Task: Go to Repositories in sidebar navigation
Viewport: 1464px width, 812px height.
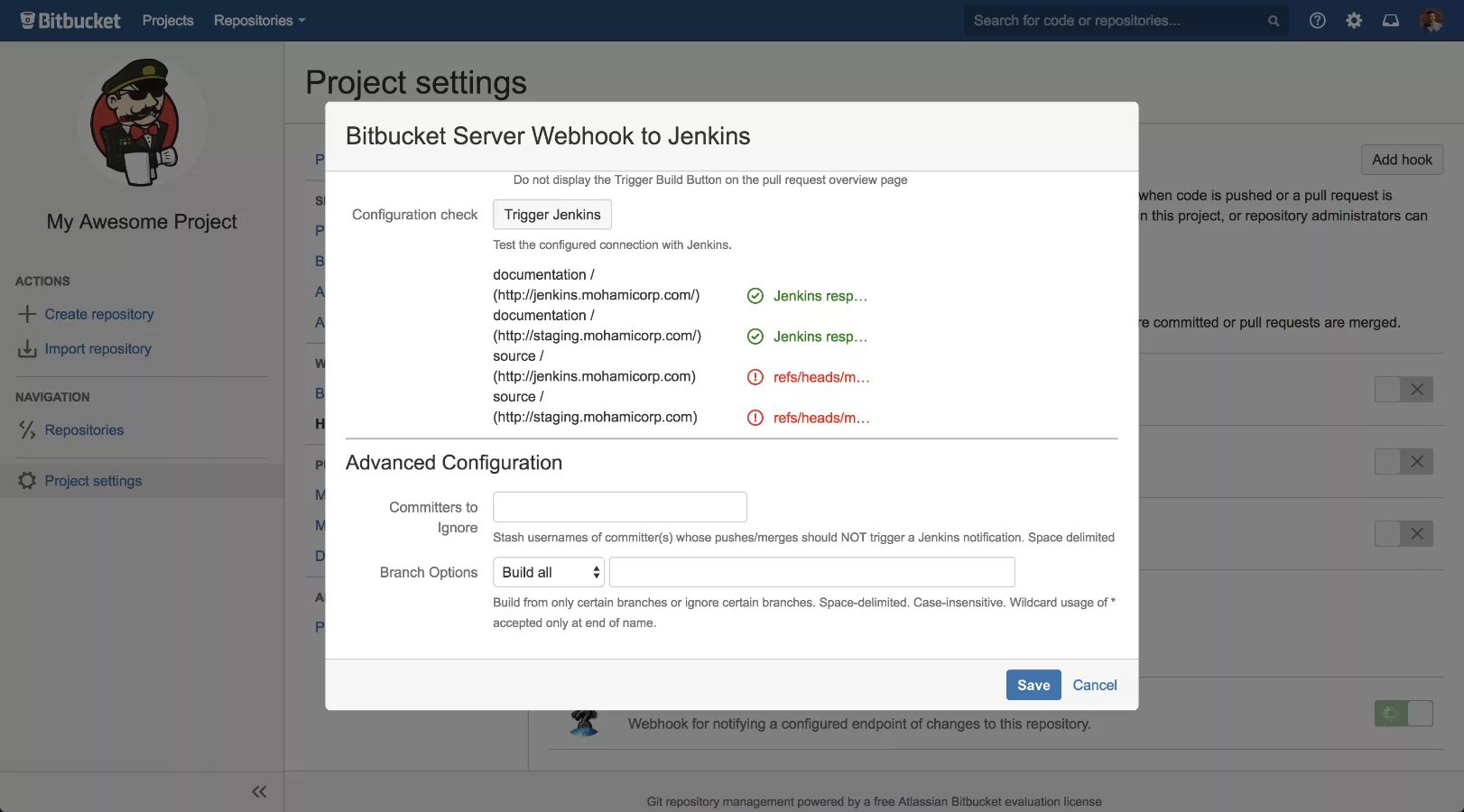Action: [84, 430]
